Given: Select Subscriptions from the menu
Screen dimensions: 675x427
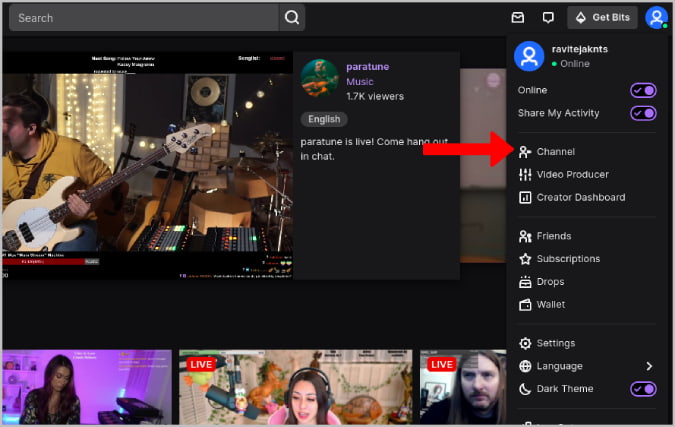Looking at the screenshot, I should (586, 259).
